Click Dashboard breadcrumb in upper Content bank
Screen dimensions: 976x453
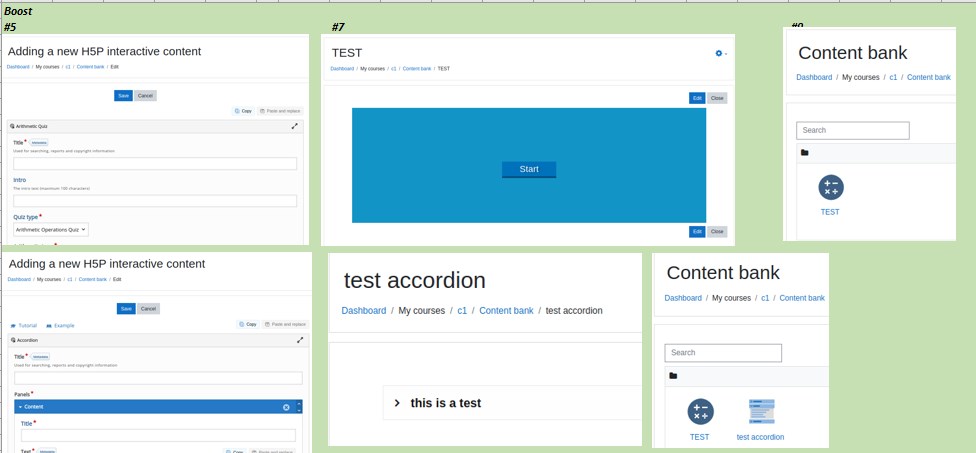(x=814, y=78)
